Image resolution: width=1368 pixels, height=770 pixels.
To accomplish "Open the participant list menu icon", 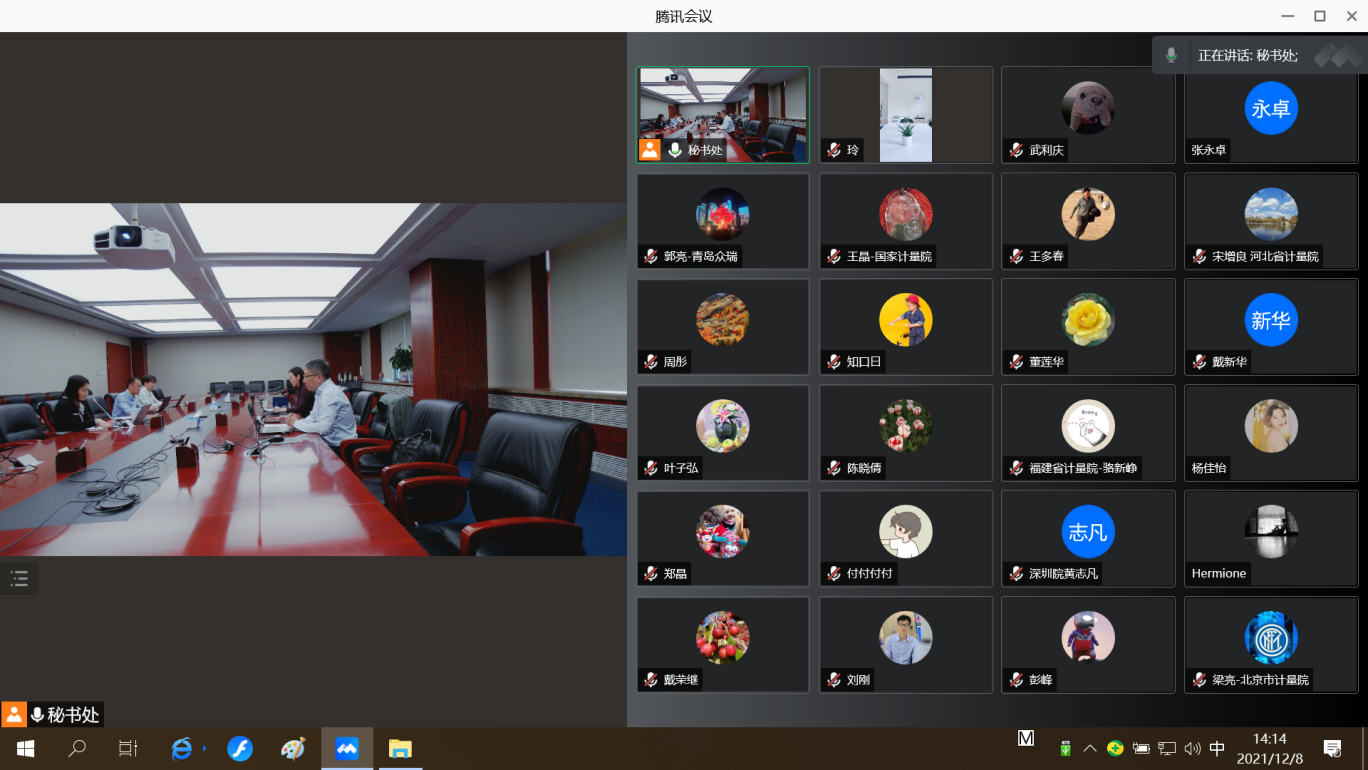I will pyautogui.click(x=19, y=578).
